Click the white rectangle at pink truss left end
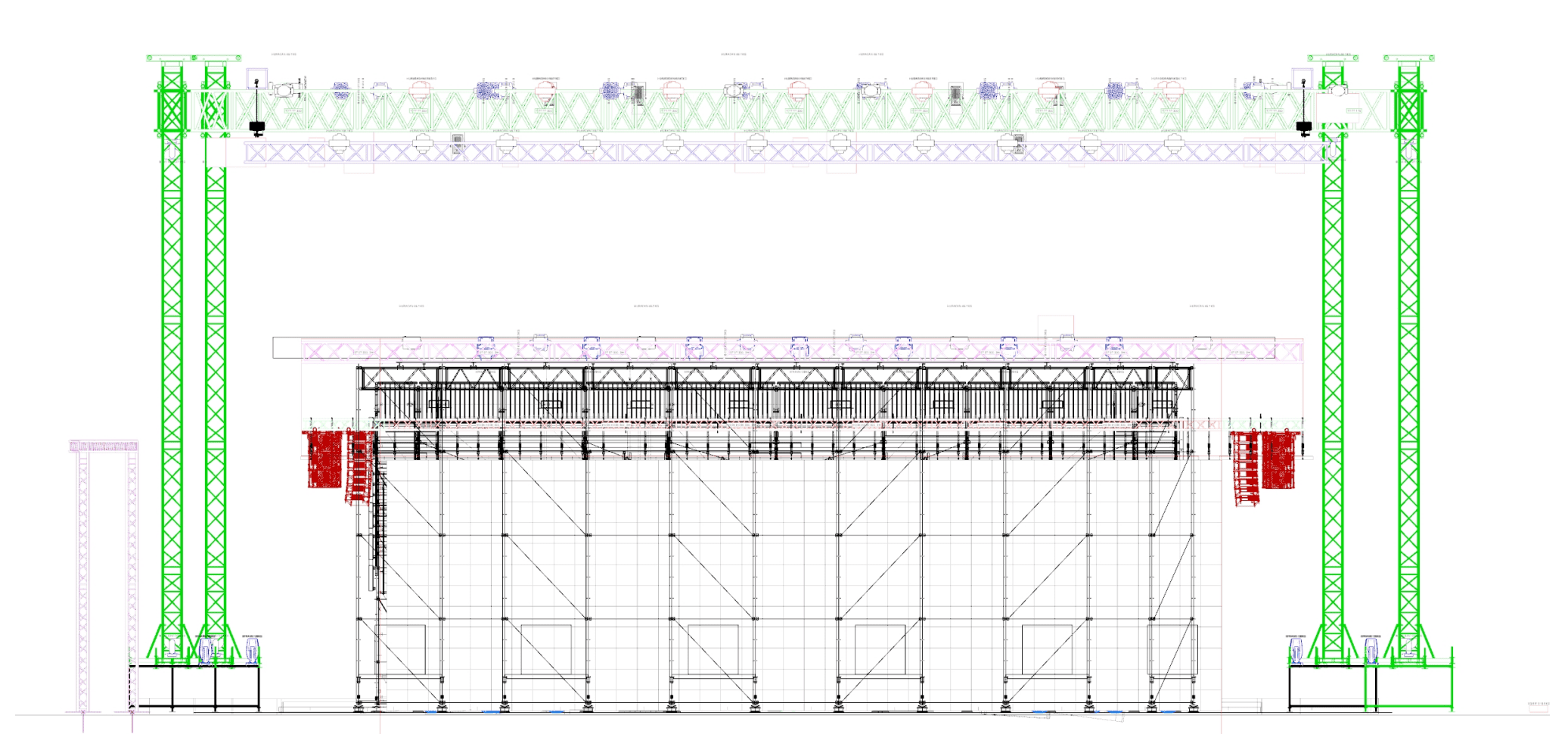 (287, 348)
